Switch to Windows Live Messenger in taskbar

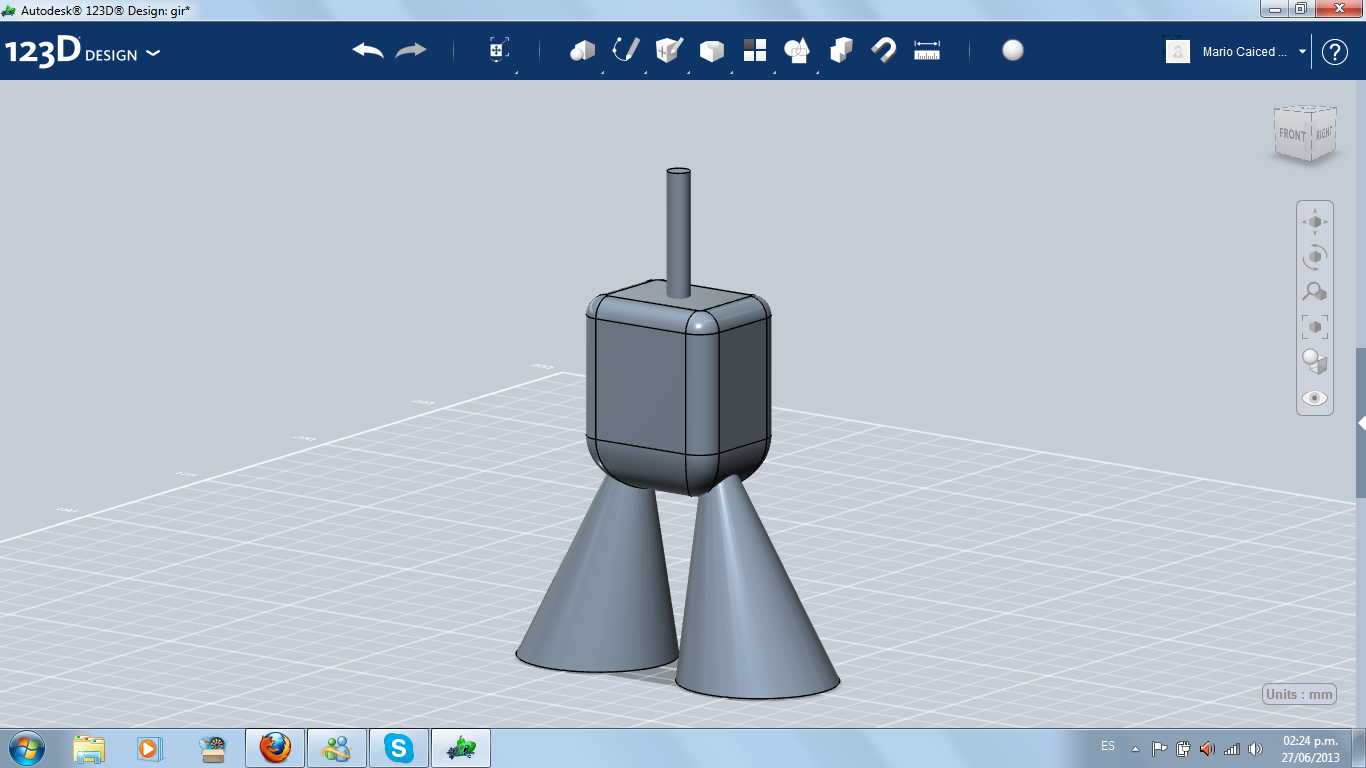click(337, 748)
